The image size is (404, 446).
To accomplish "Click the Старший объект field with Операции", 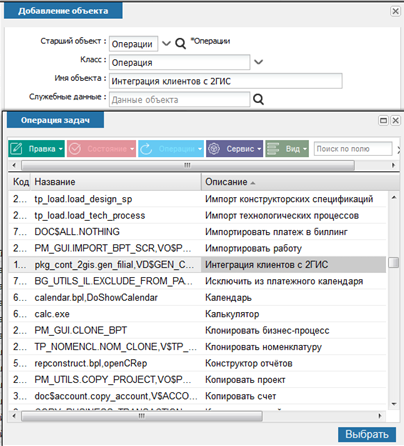I will [133, 44].
